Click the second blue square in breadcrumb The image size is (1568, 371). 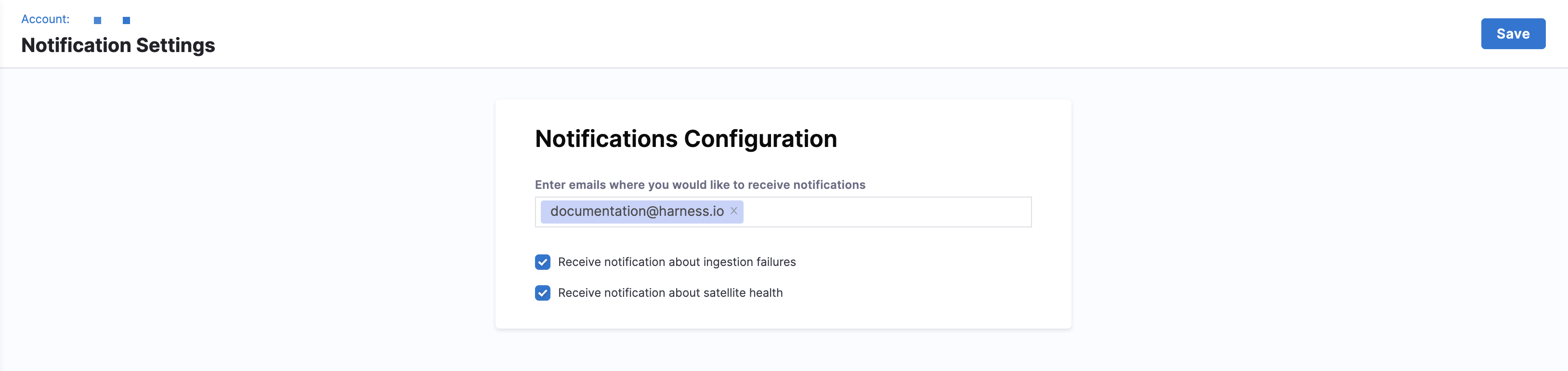click(126, 21)
